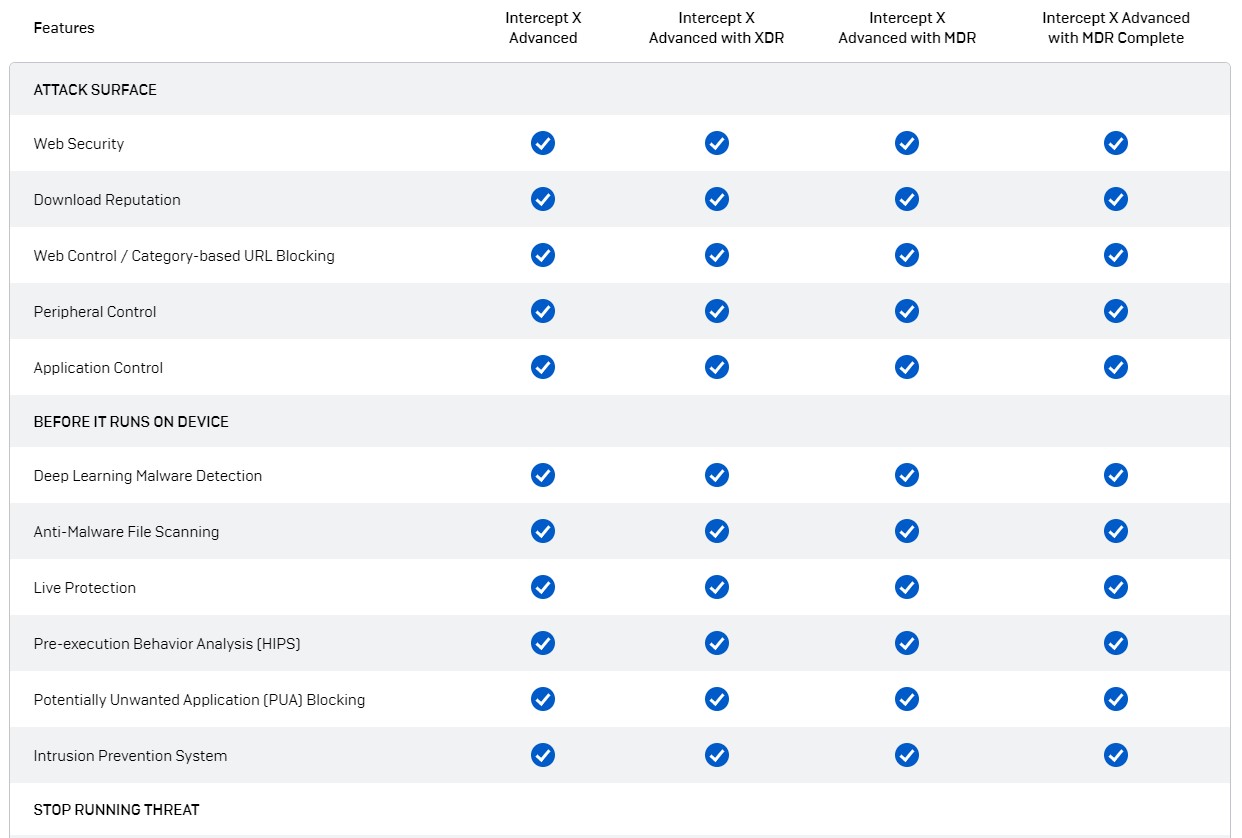This screenshot has width=1242, height=838.
Task: Click "Intercept X Advanced with XDR" column header
Action: click(716, 28)
